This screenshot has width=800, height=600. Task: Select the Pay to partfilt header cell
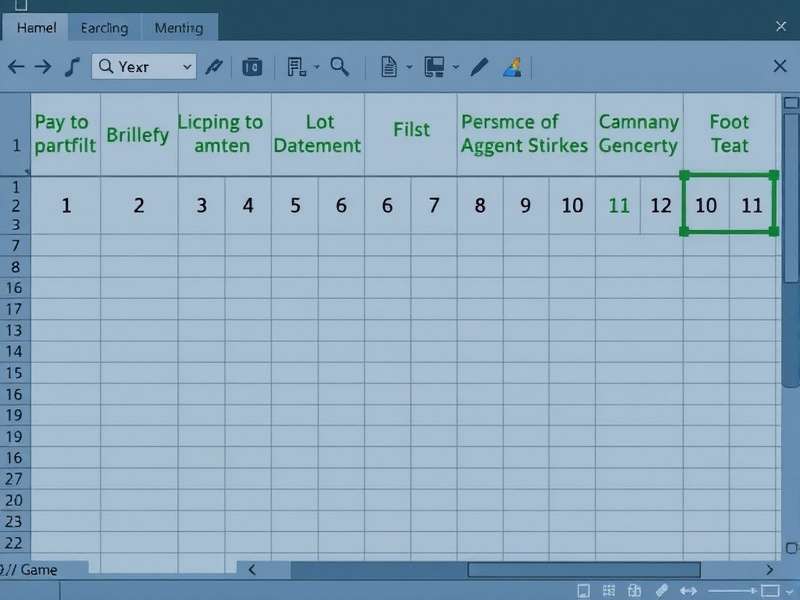pos(65,134)
